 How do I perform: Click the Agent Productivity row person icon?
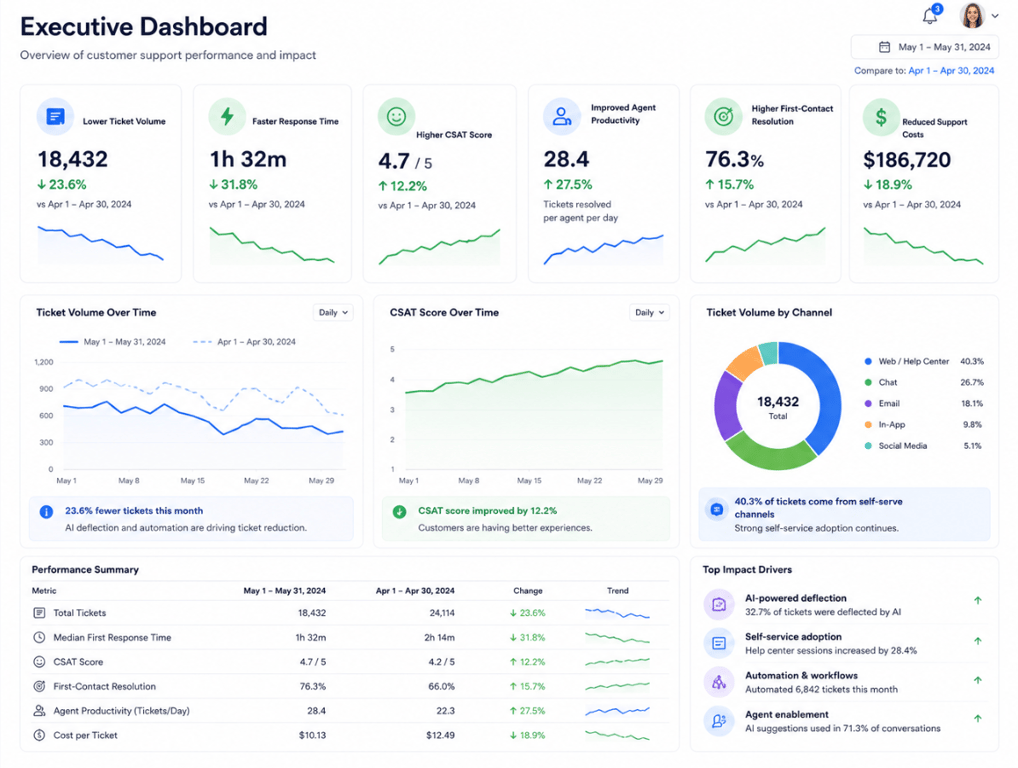pos(39,711)
